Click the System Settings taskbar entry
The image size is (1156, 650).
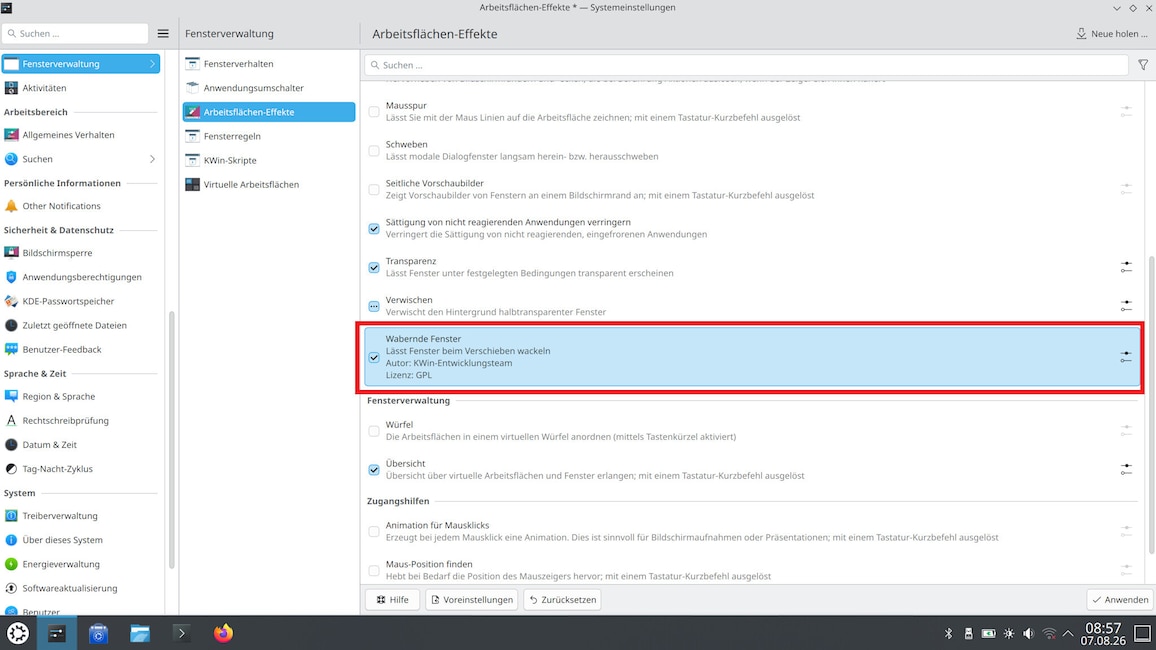click(58, 633)
